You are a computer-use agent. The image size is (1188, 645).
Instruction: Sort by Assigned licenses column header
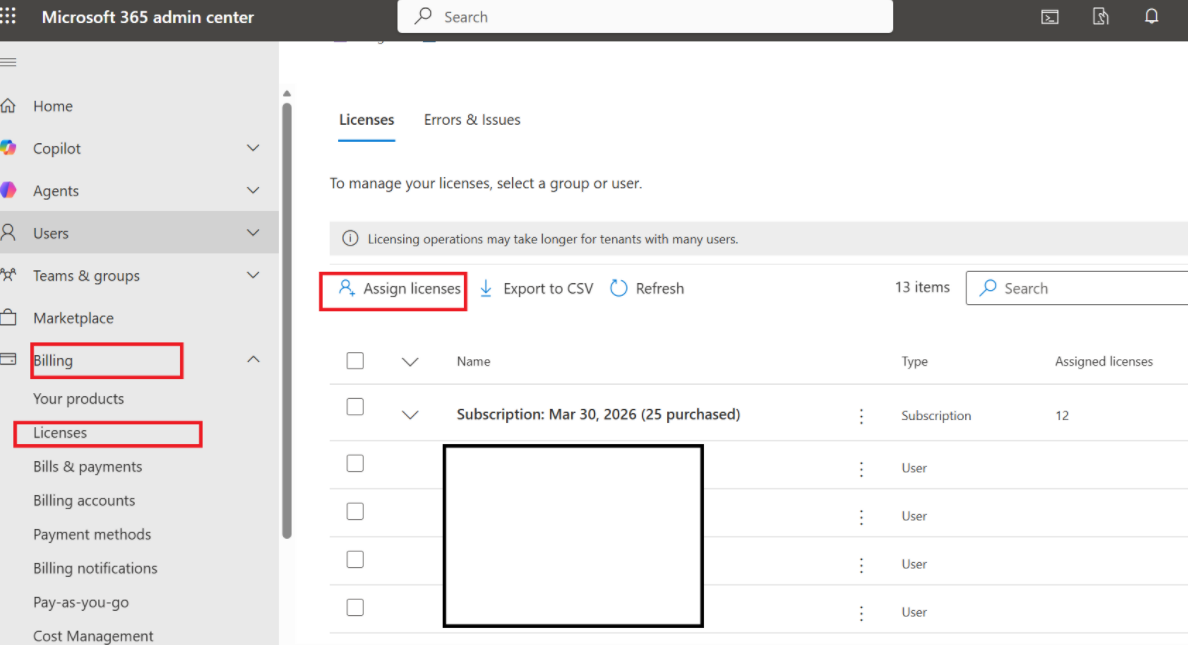pyautogui.click(x=1104, y=362)
